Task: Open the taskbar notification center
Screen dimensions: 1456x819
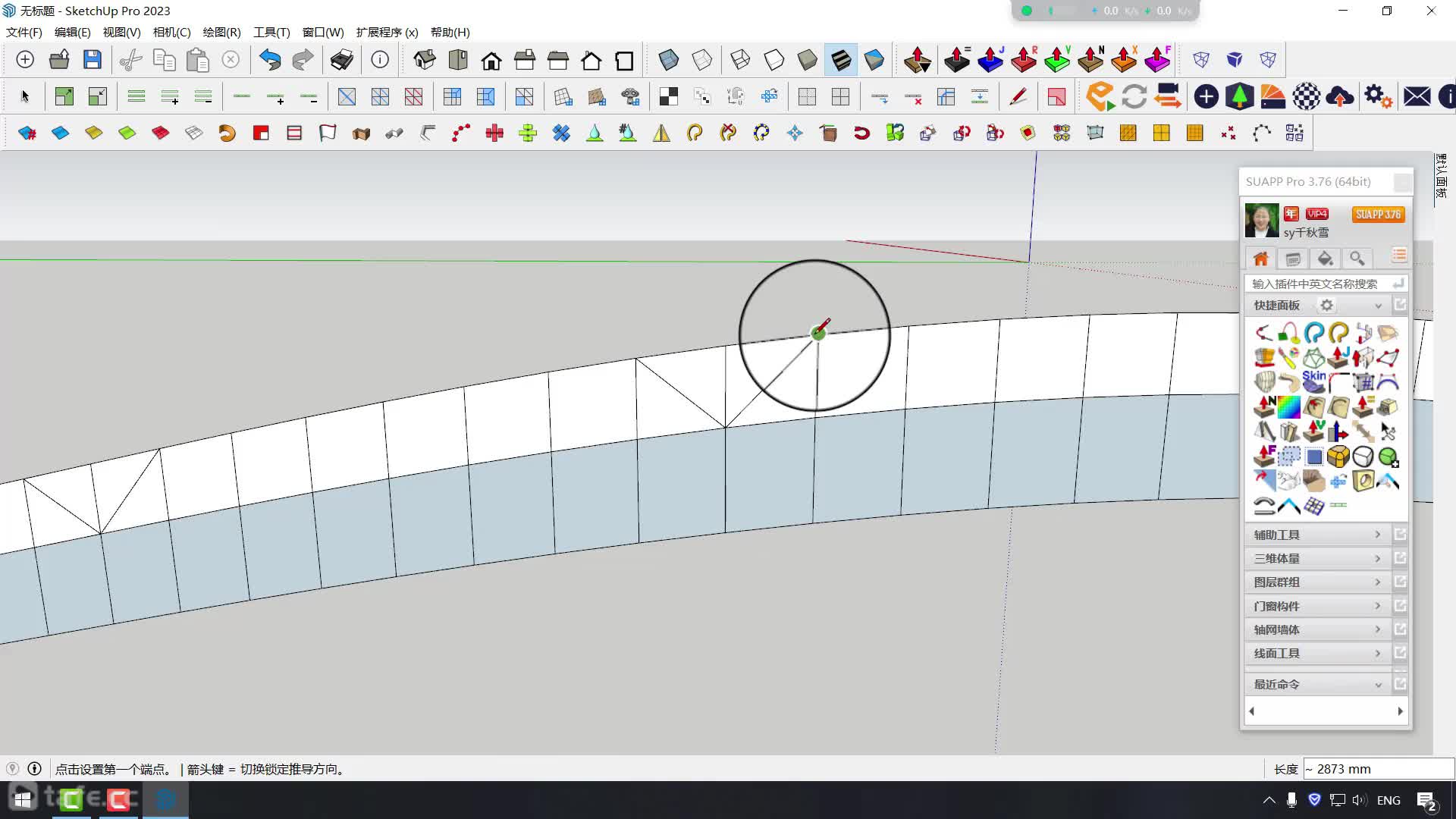Action: click(1426, 801)
